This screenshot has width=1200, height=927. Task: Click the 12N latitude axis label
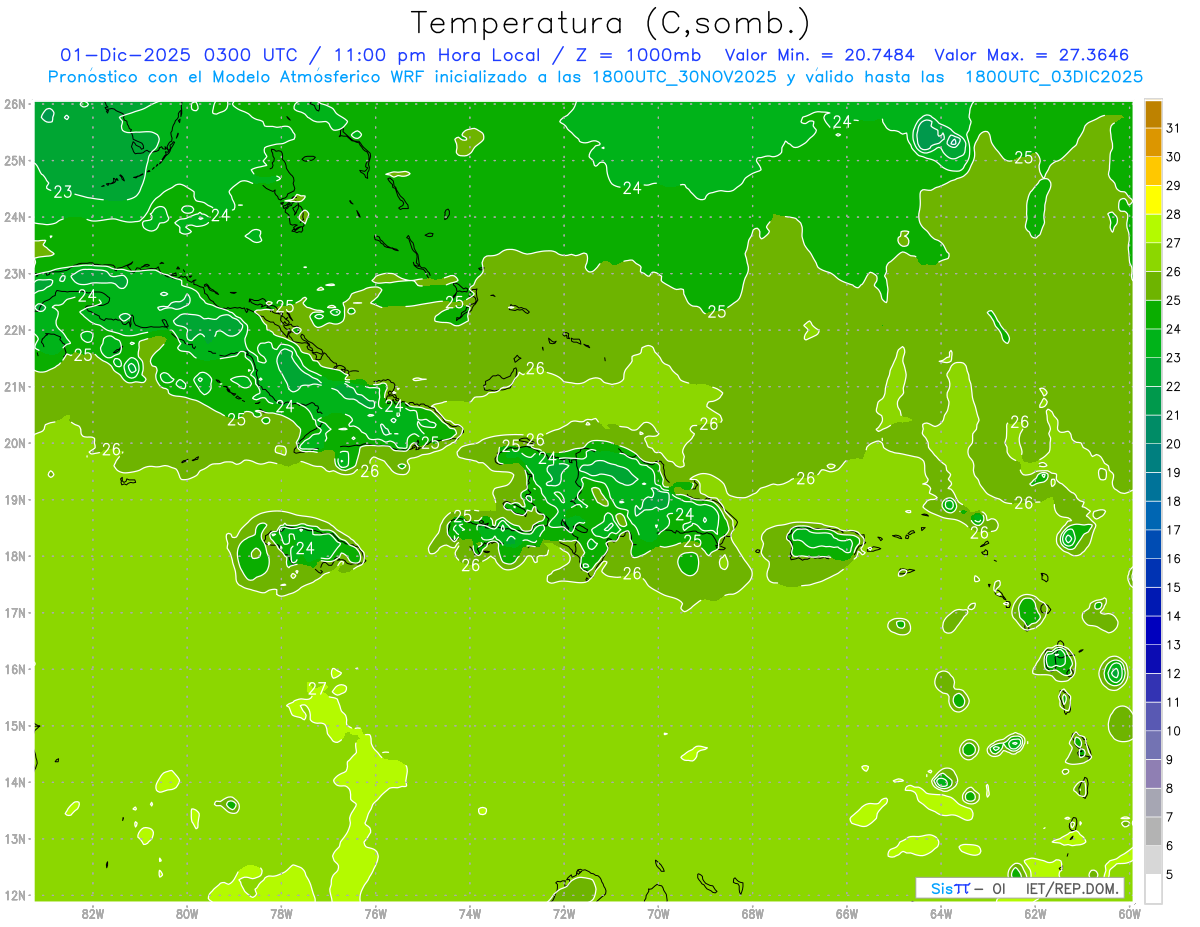(x=14, y=895)
